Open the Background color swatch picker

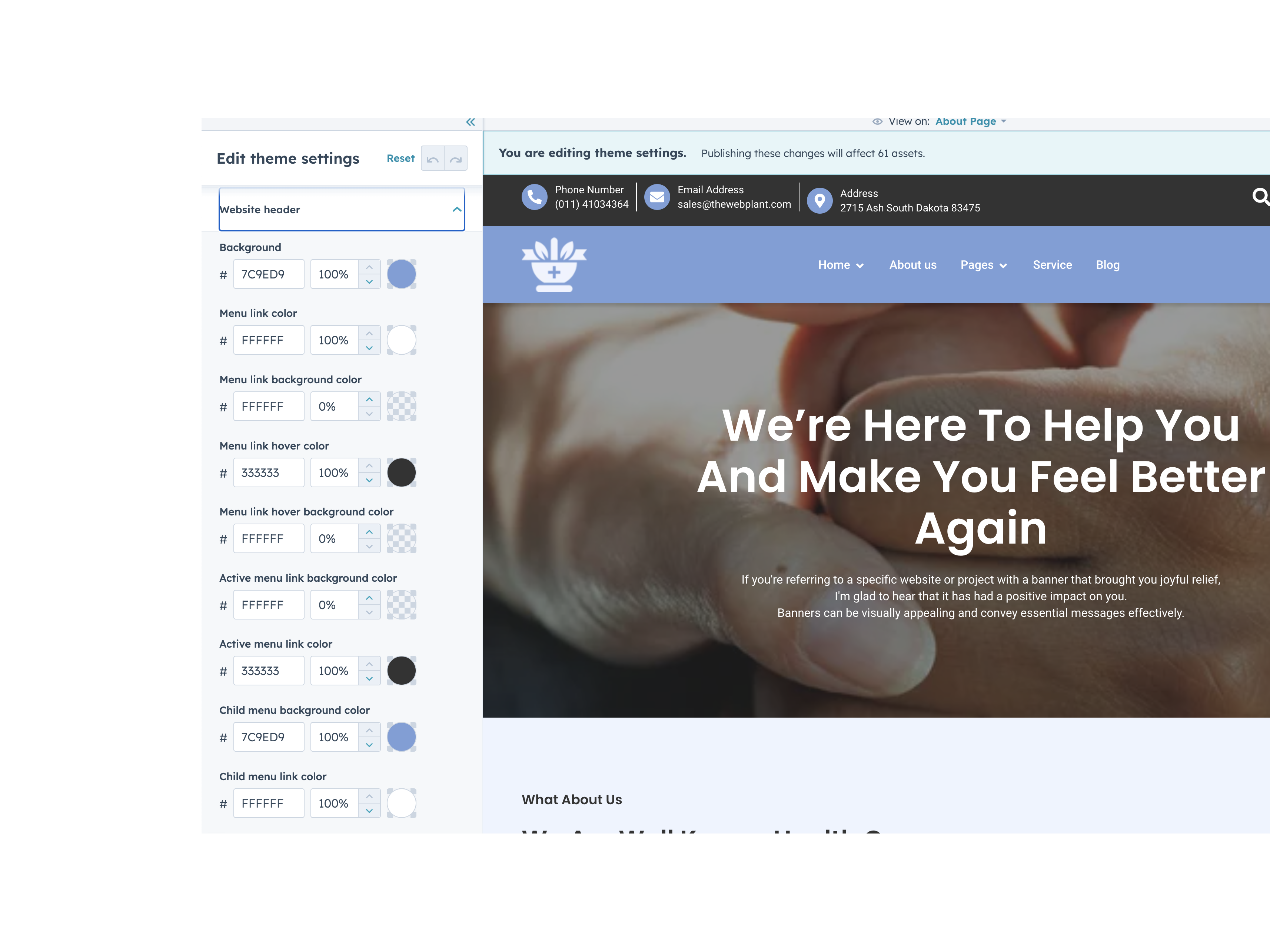point(401,274)
